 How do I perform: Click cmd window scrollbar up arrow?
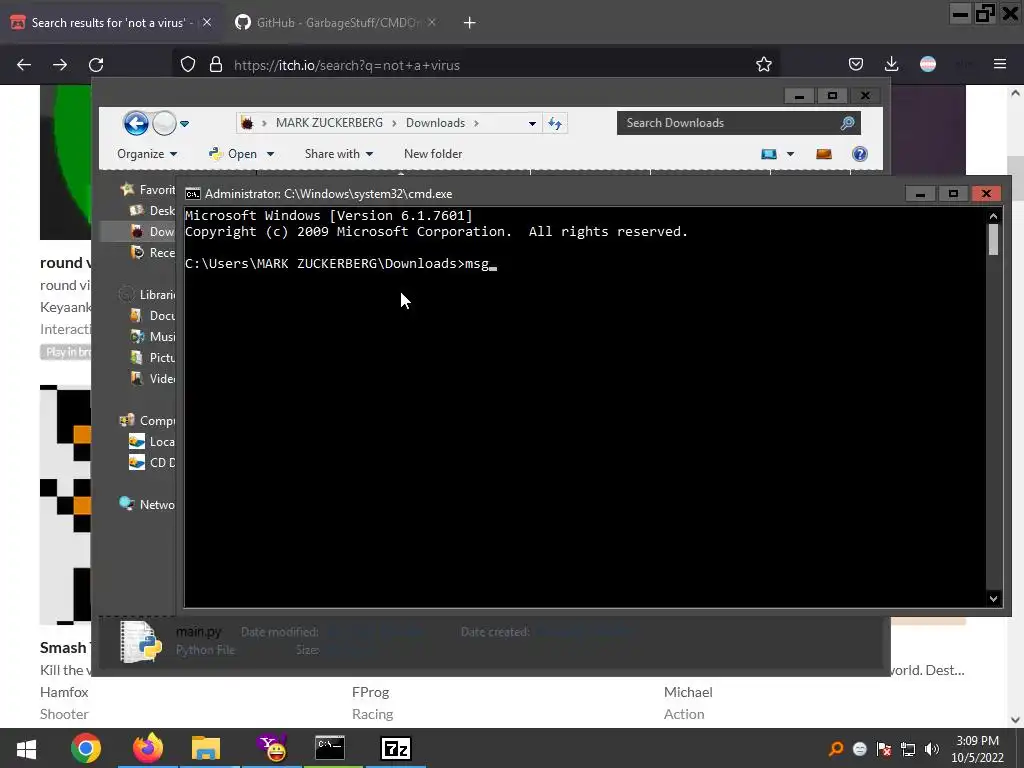[993, 216]
